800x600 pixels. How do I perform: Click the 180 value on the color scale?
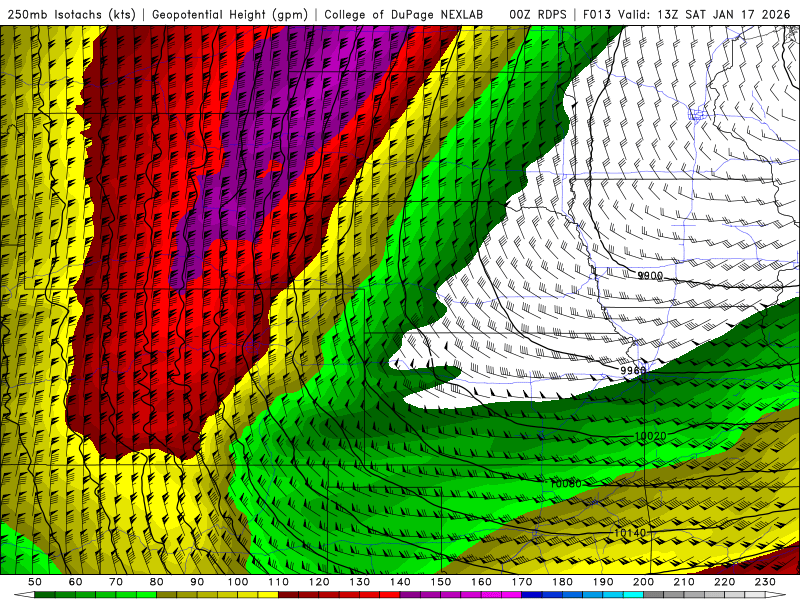tap(562, 582)
